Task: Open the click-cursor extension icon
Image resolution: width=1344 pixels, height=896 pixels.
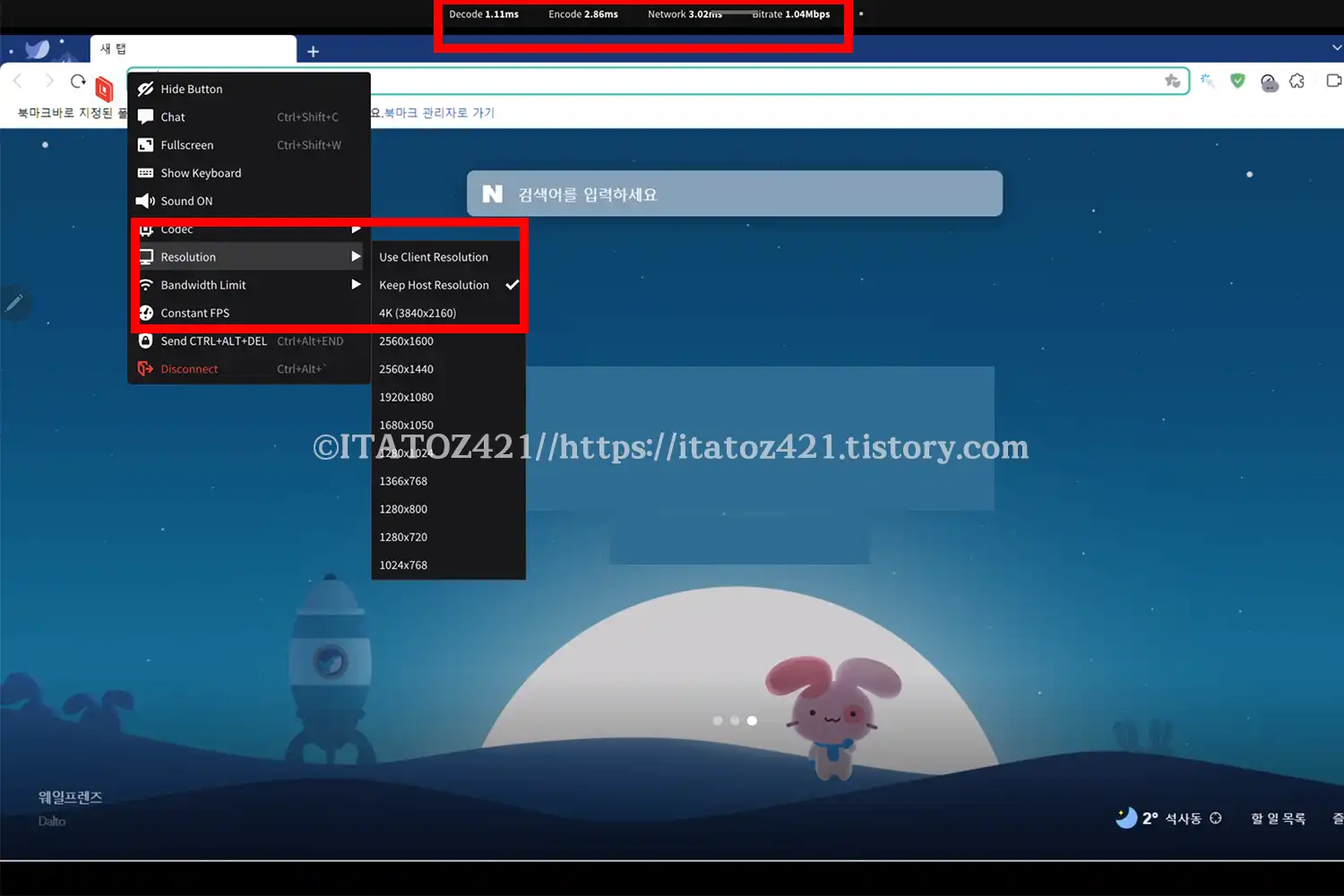Action: point(1207,82)
